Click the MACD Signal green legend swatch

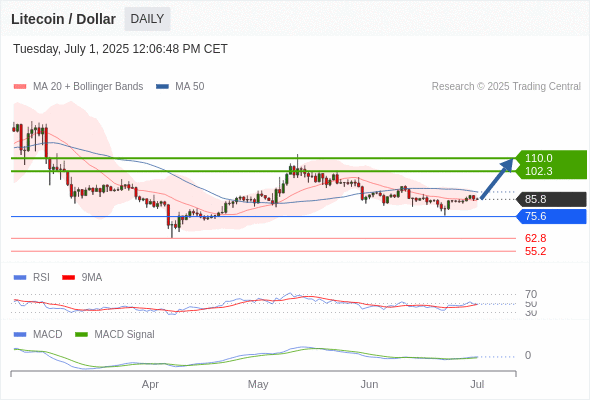coord(81,335)
